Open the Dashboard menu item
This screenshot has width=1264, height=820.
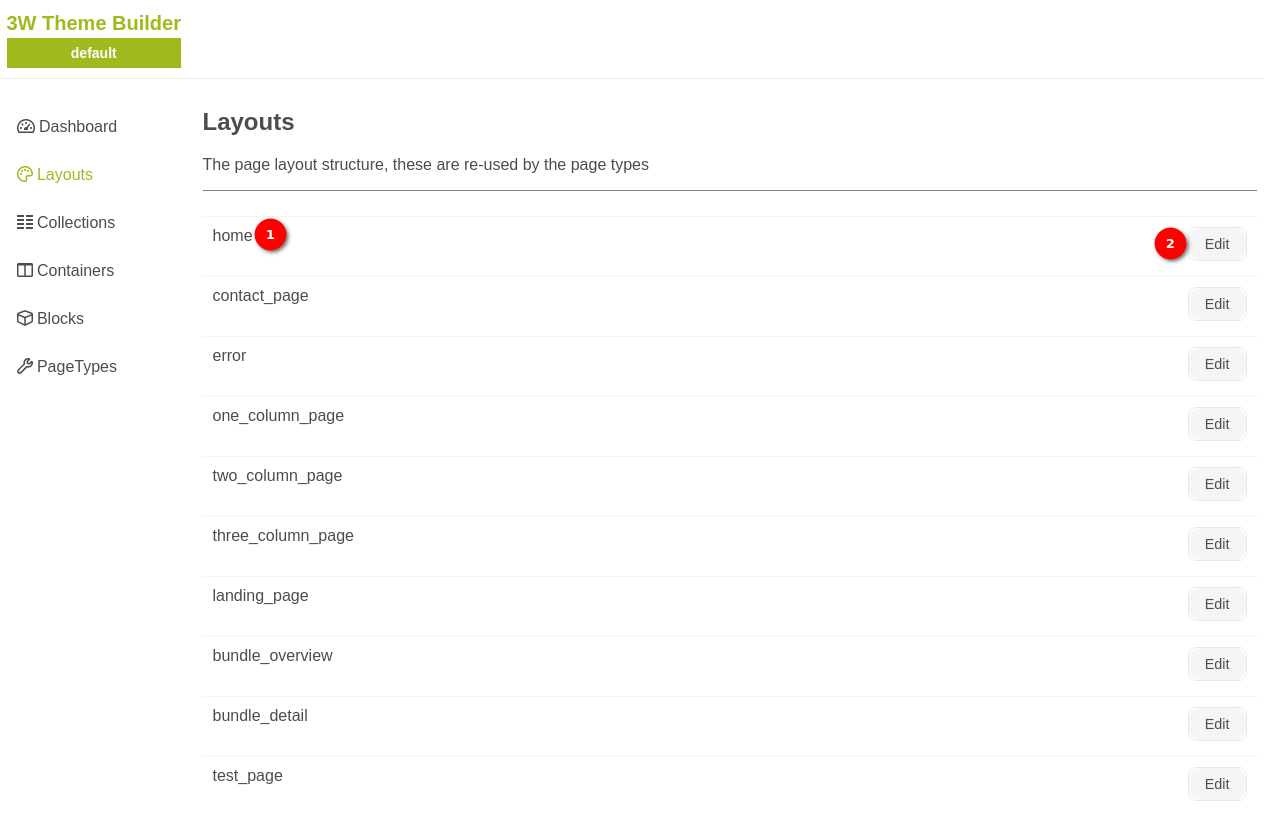click(x=77, y=126)
